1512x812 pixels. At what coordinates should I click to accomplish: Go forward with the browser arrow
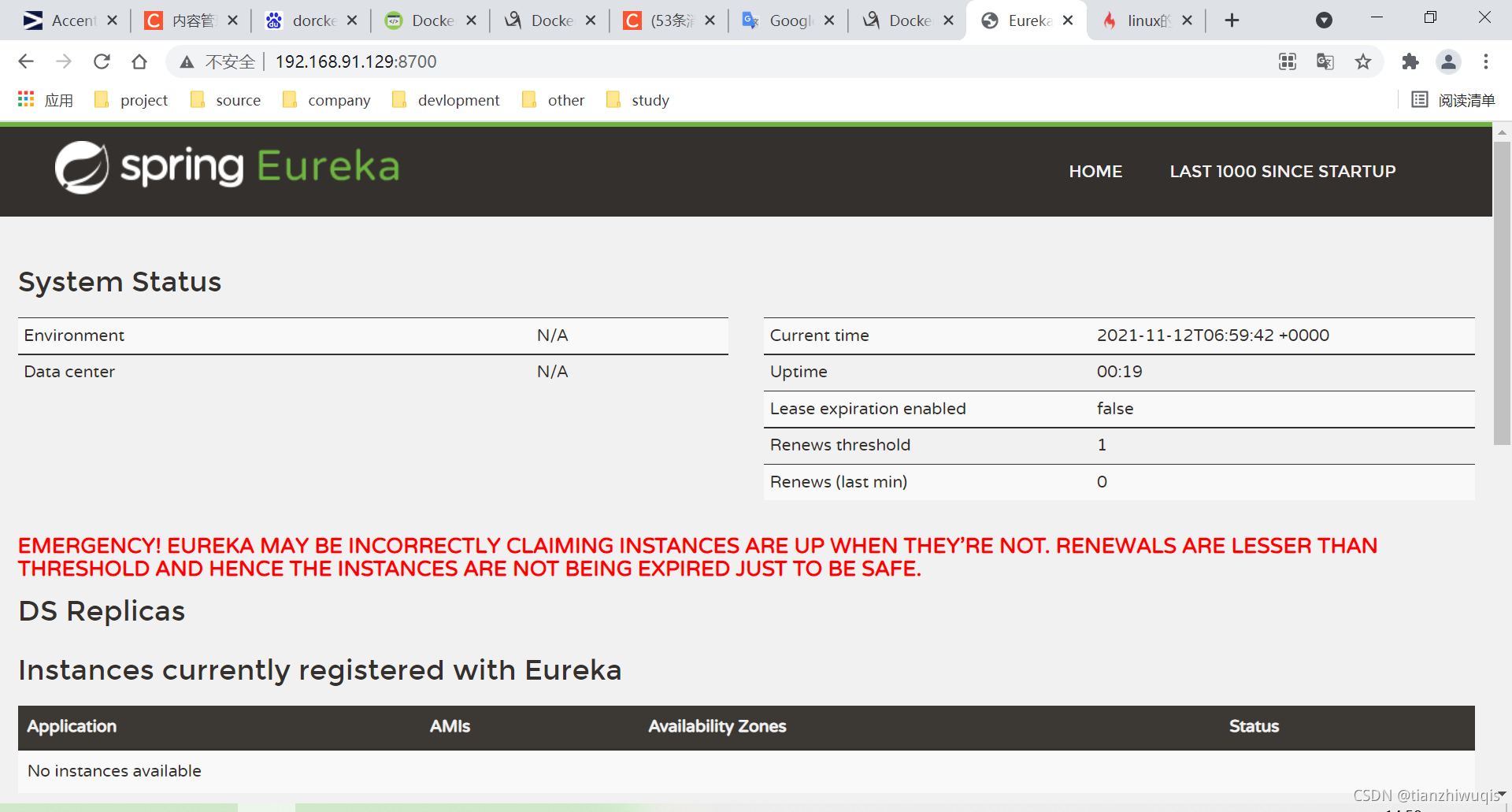64,61
